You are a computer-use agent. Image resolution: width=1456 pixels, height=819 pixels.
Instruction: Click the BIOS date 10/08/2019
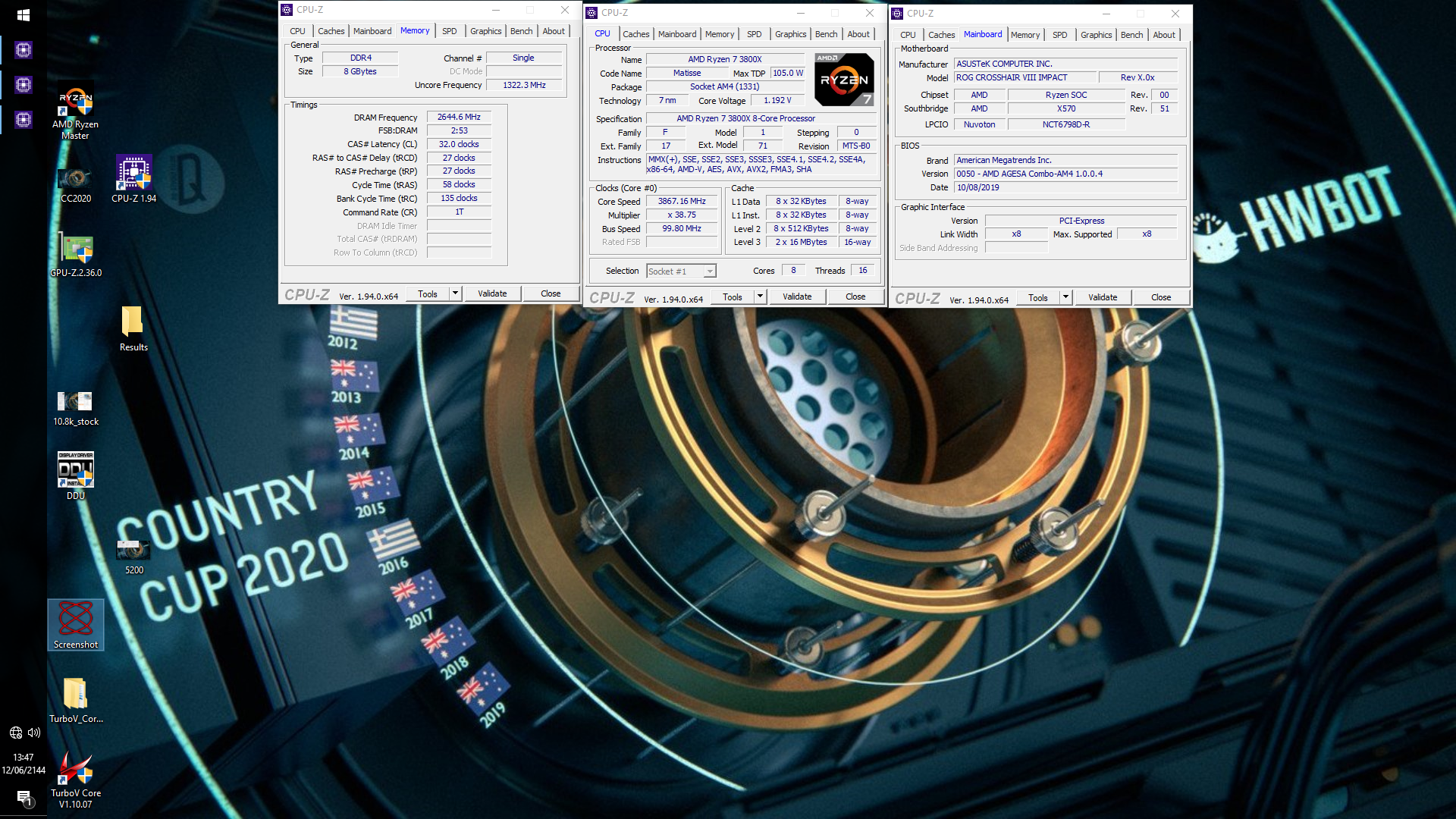[x=1066, y=188]
